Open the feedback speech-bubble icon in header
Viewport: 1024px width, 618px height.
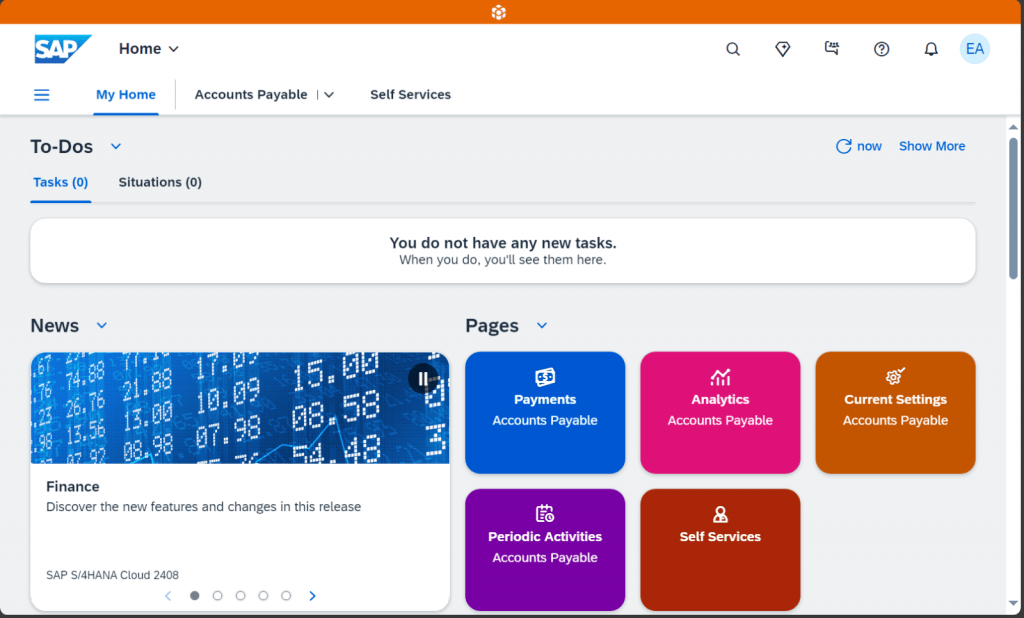point(831,48)
